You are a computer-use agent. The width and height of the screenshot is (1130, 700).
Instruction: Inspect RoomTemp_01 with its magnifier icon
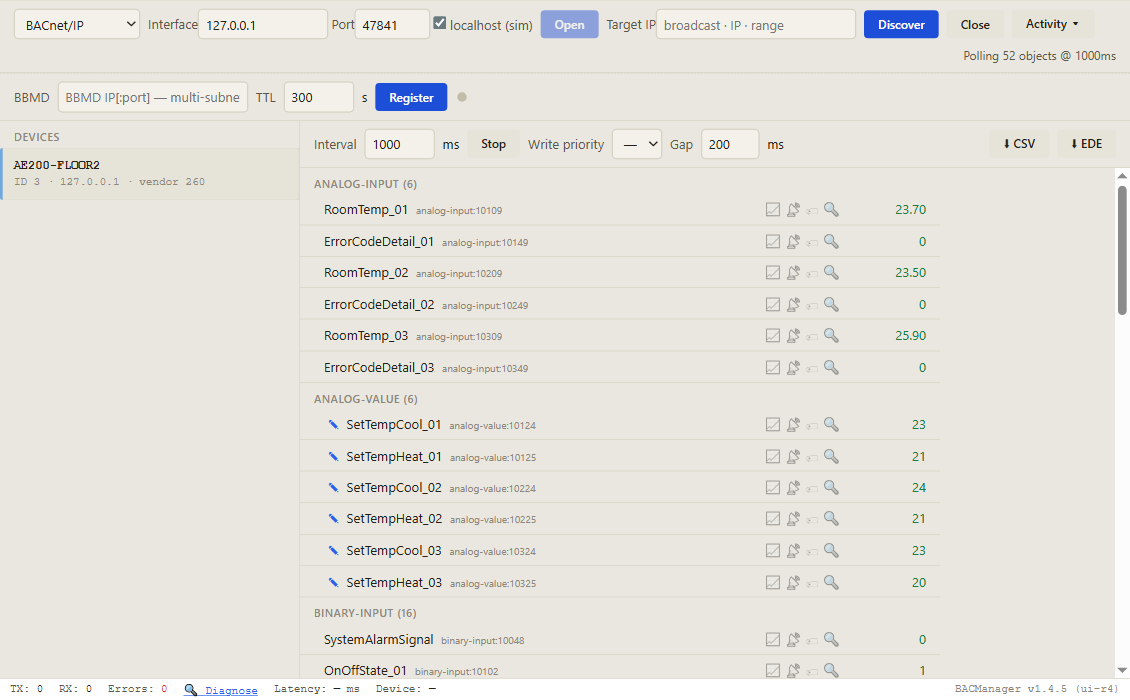click(x=831, y=210)
